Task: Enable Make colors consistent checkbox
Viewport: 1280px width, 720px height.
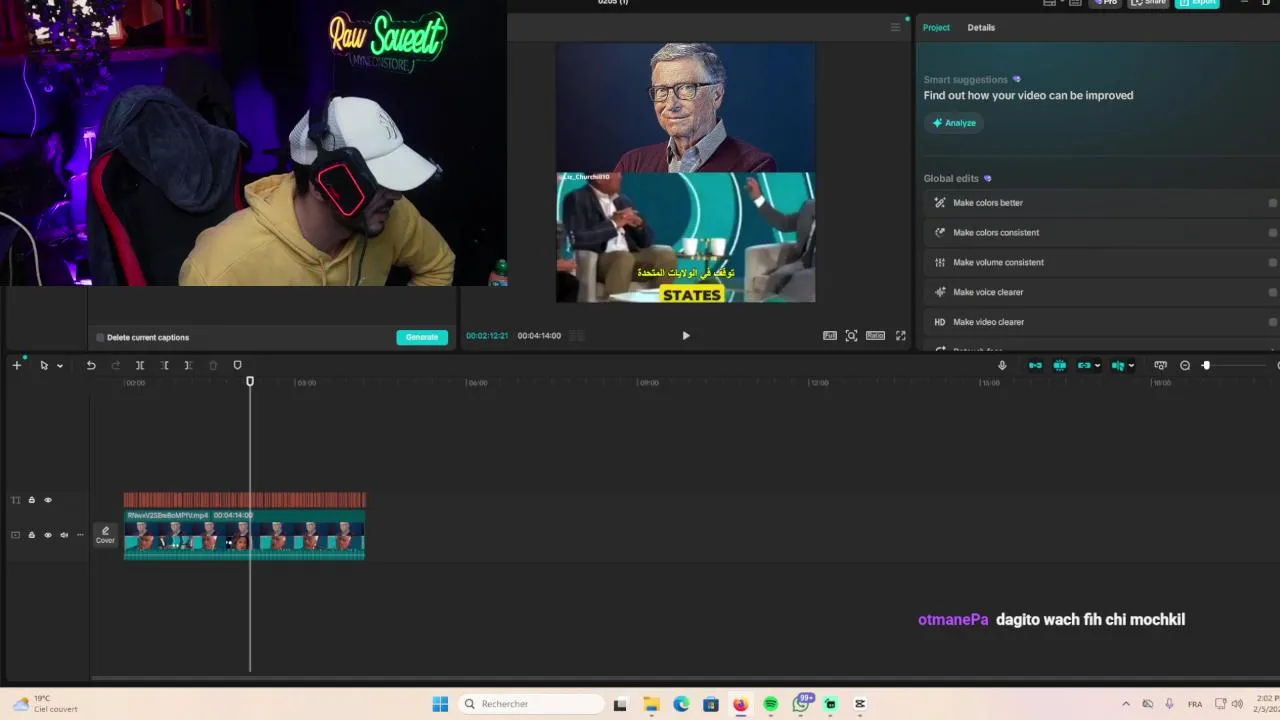Action: point(1272,233)
